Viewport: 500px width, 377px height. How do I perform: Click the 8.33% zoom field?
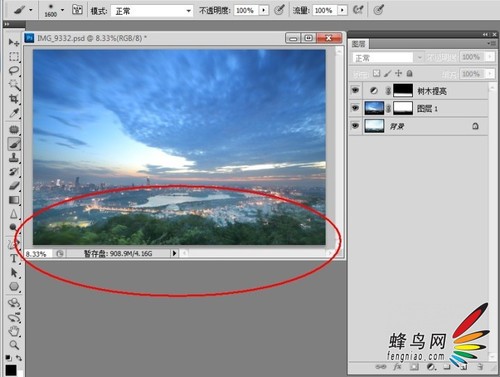click(x=37, y=254)
